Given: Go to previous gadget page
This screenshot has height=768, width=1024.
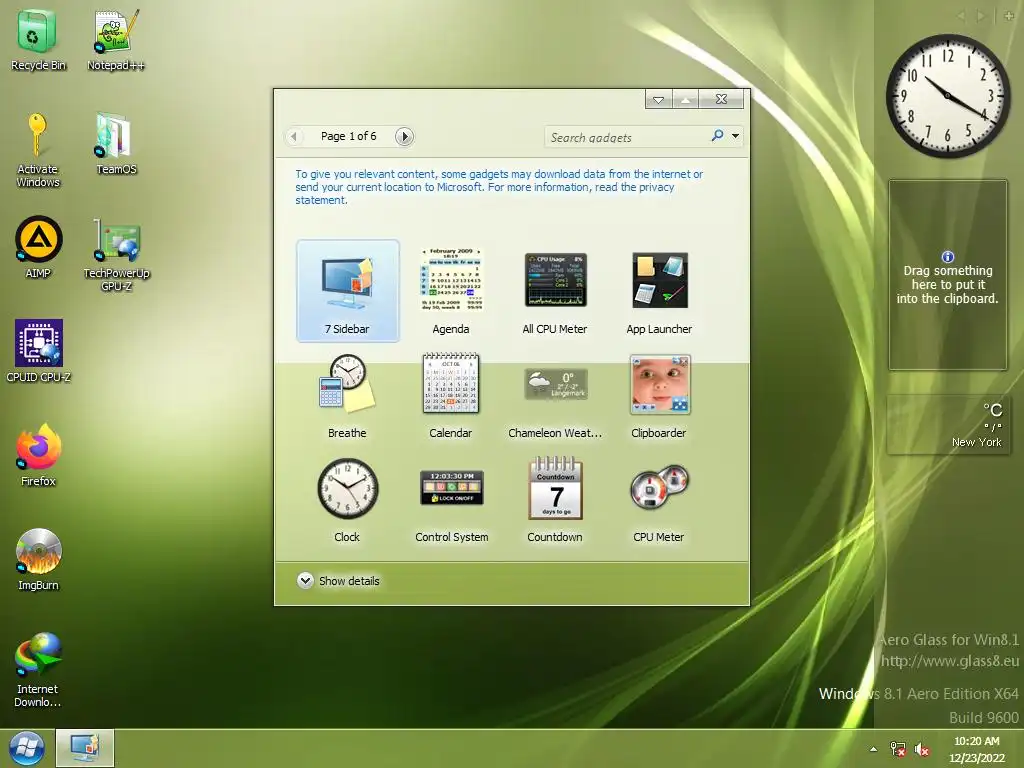Looking at the screenshot, I should point(294,136).
